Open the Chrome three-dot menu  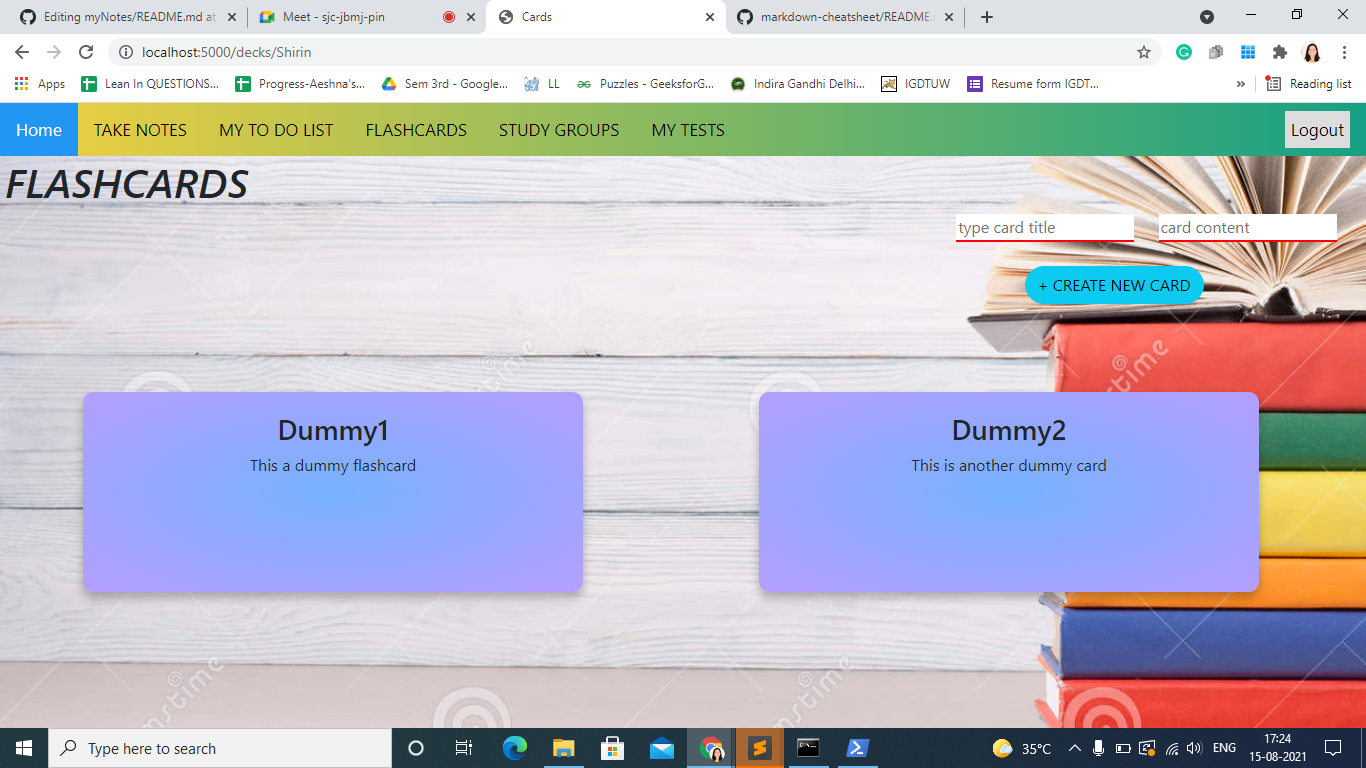point(1344,51)
